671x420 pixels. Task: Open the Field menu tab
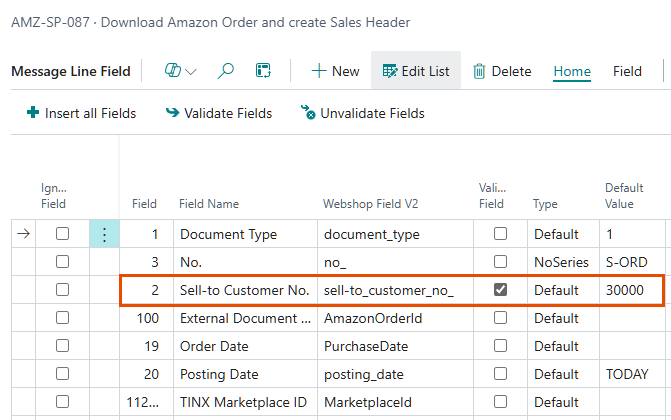point(627,71)
